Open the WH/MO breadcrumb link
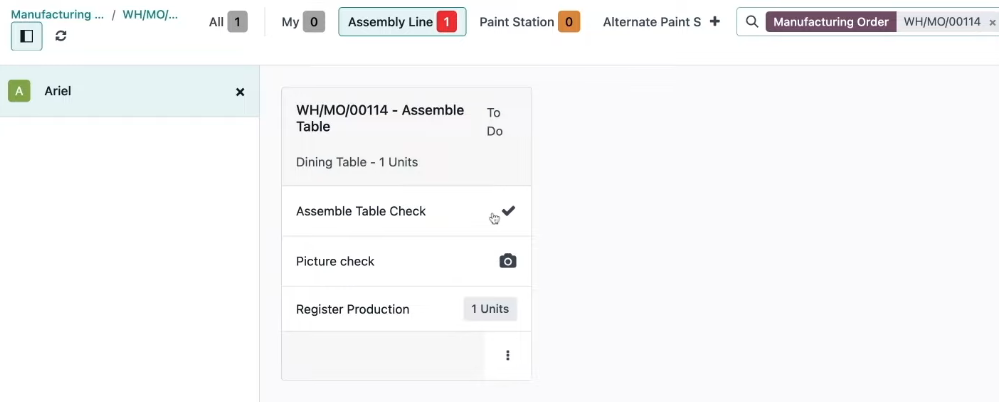The width and height of the screenshot is (999, 402). (150, 14)
